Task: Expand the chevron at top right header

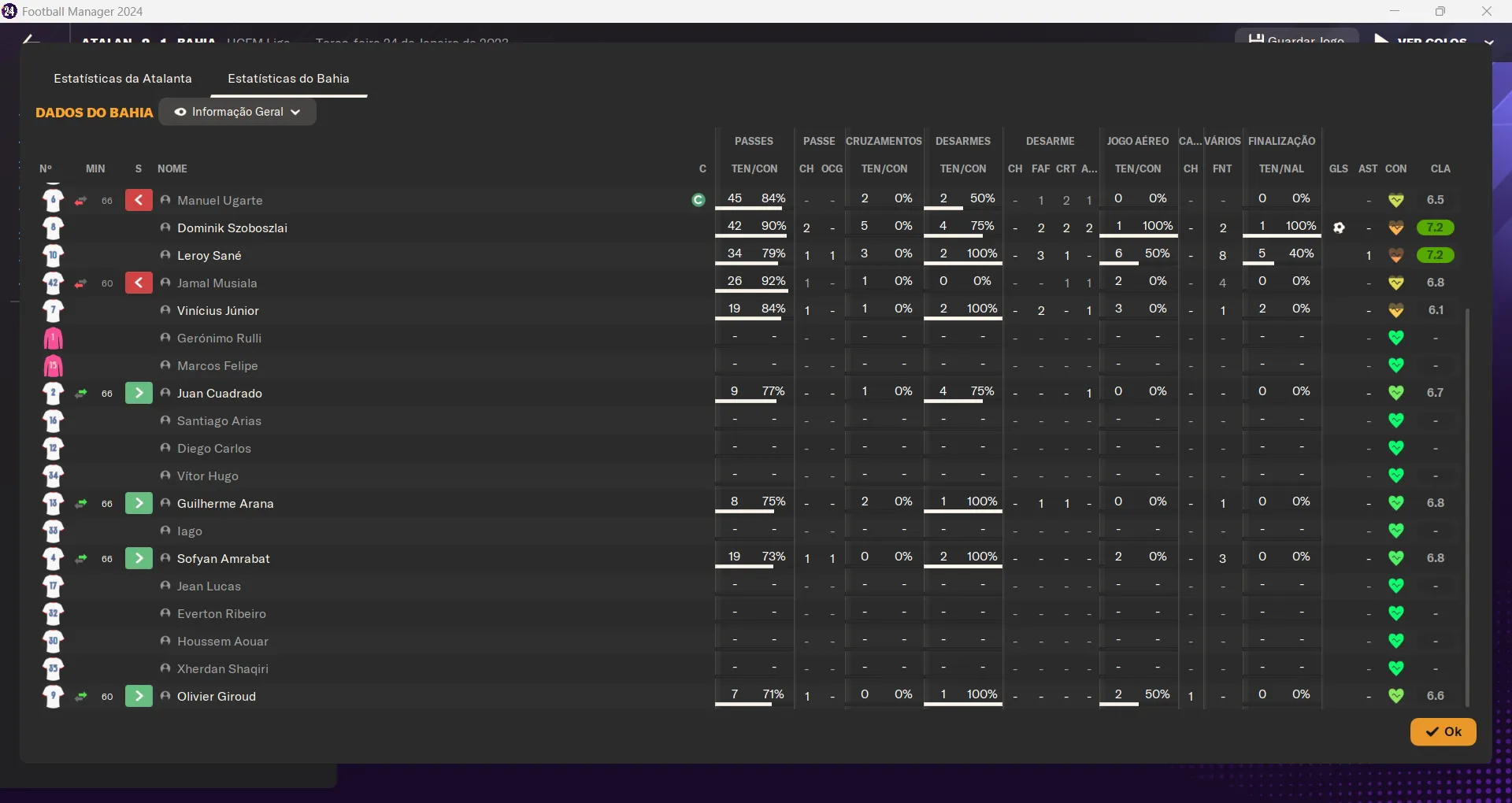Action: pos(1488,42)
